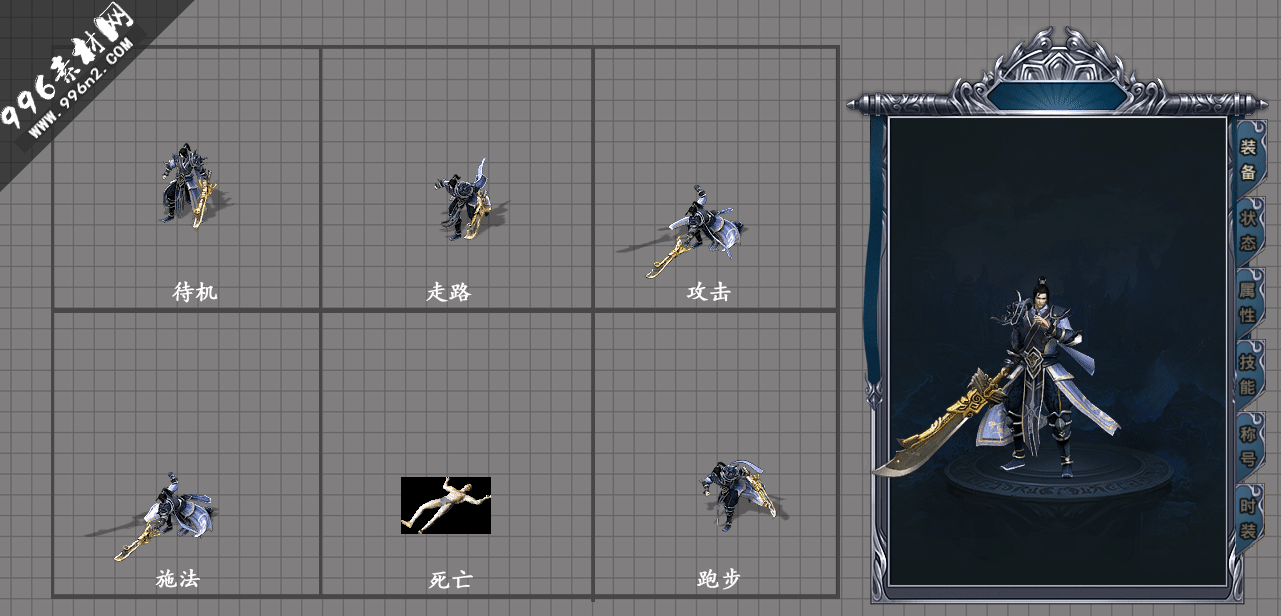
Task: Click the 死亡 death sprite image
Action: point(446,505)
